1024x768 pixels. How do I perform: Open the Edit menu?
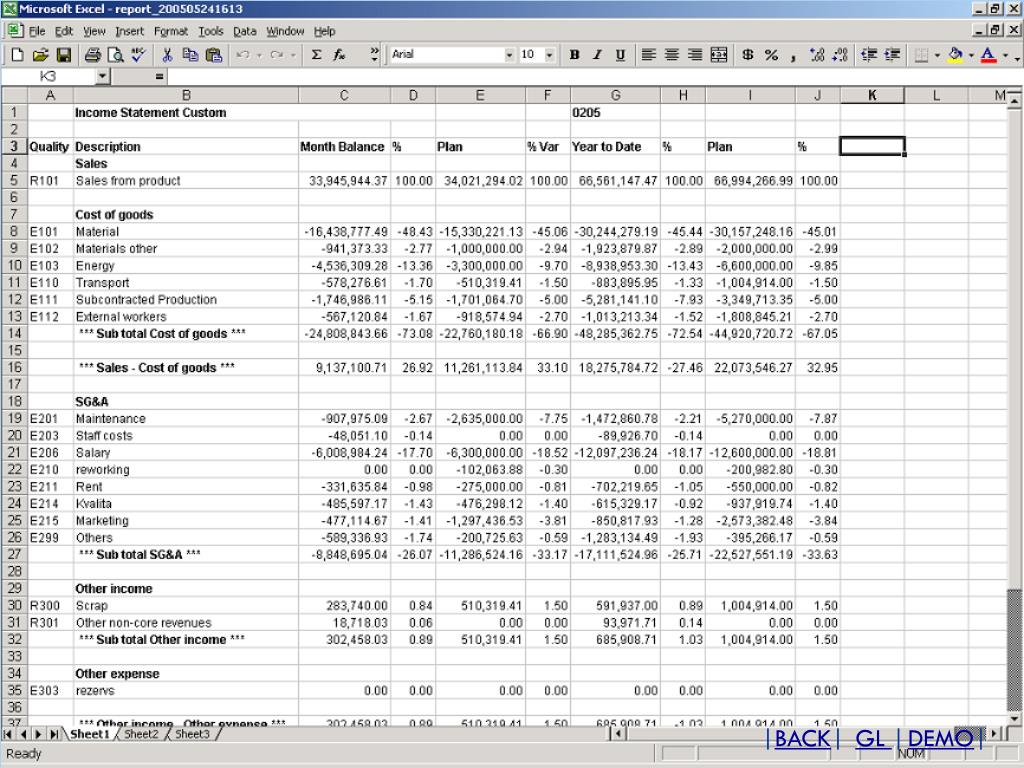click(63, 31)
